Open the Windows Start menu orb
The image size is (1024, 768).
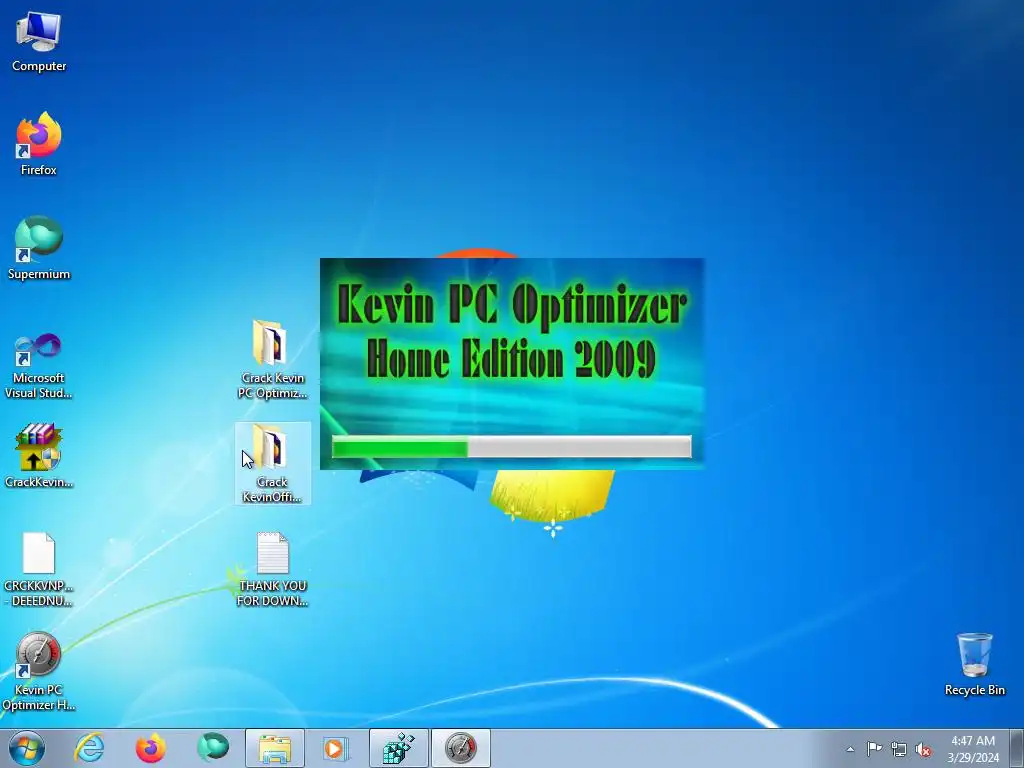tap(27, 748)
